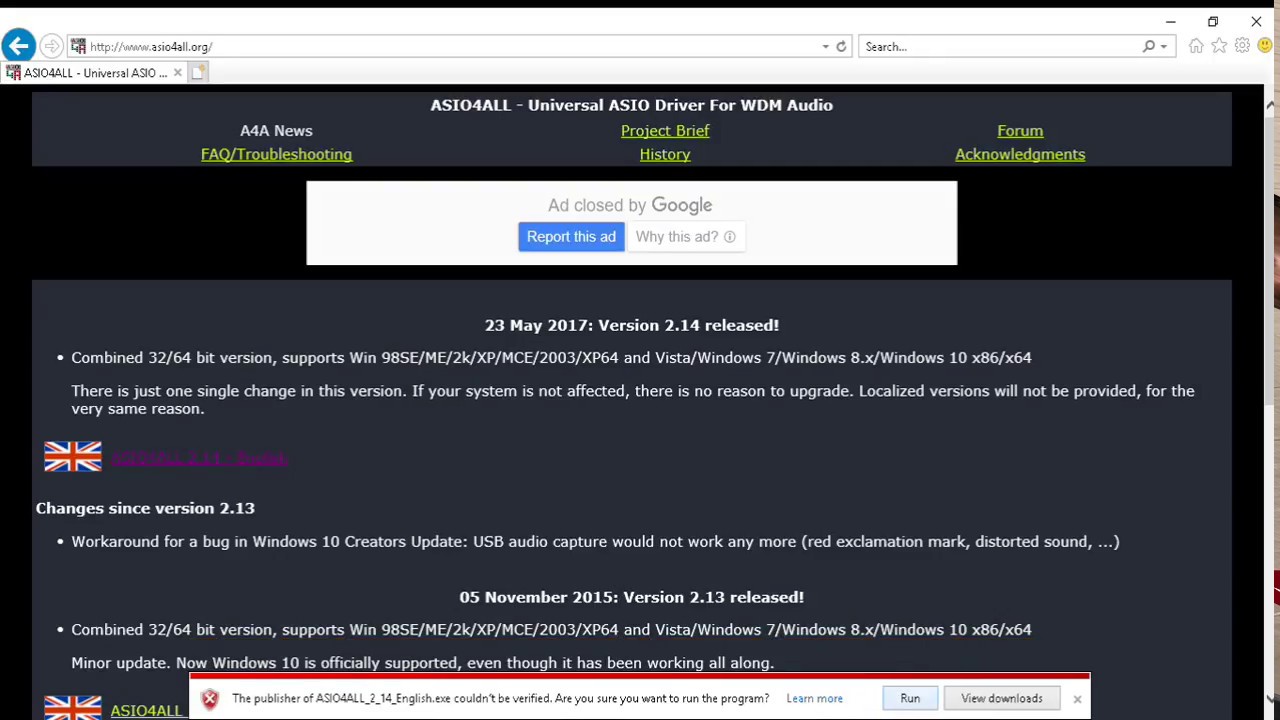
Task: Open the Tools gear icon
Action: [1242, 46]
